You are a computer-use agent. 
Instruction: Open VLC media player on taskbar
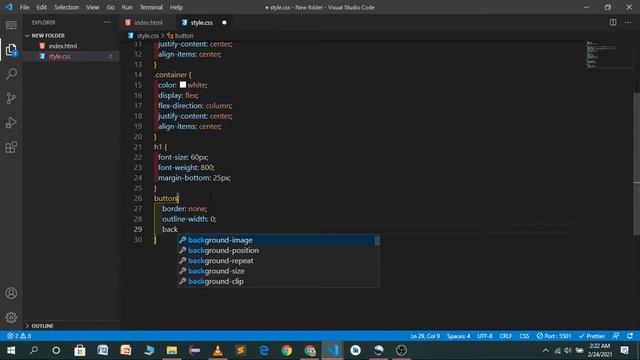coord(218,350)
